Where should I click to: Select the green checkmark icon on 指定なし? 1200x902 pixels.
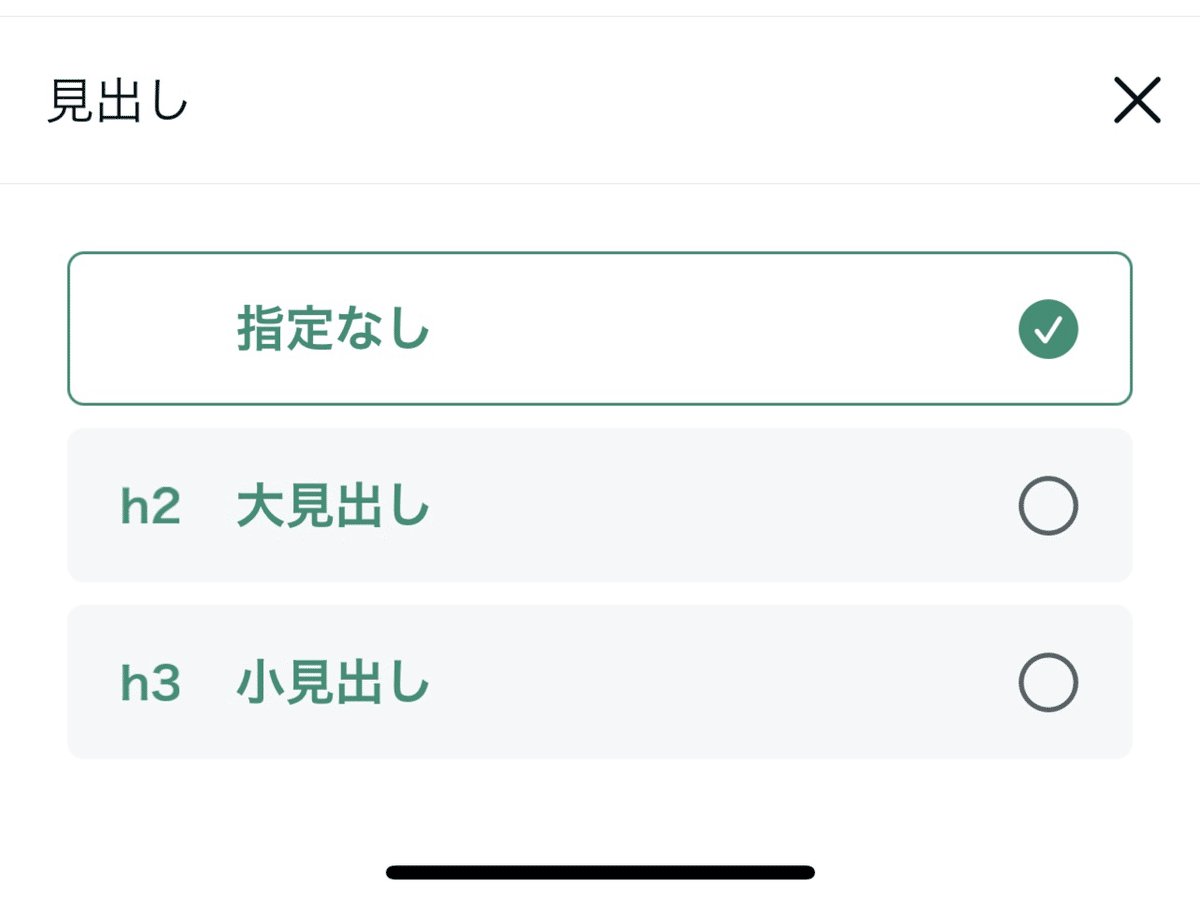click(x=1048, y=329)
